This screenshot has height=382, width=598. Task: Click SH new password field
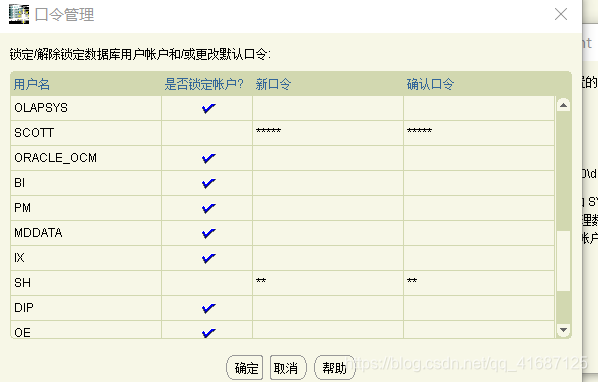328,283
